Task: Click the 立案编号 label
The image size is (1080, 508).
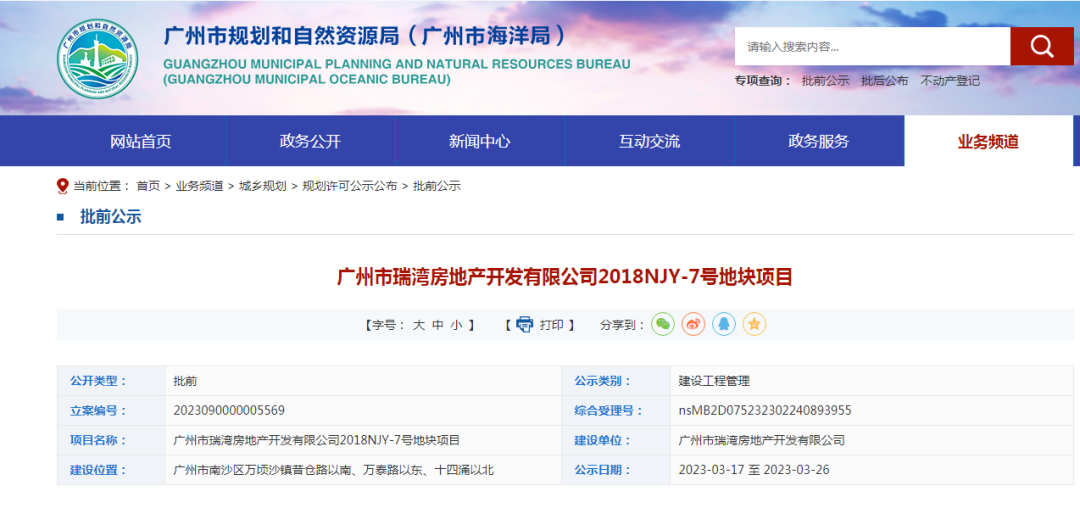Action: (x=98, y=411)
